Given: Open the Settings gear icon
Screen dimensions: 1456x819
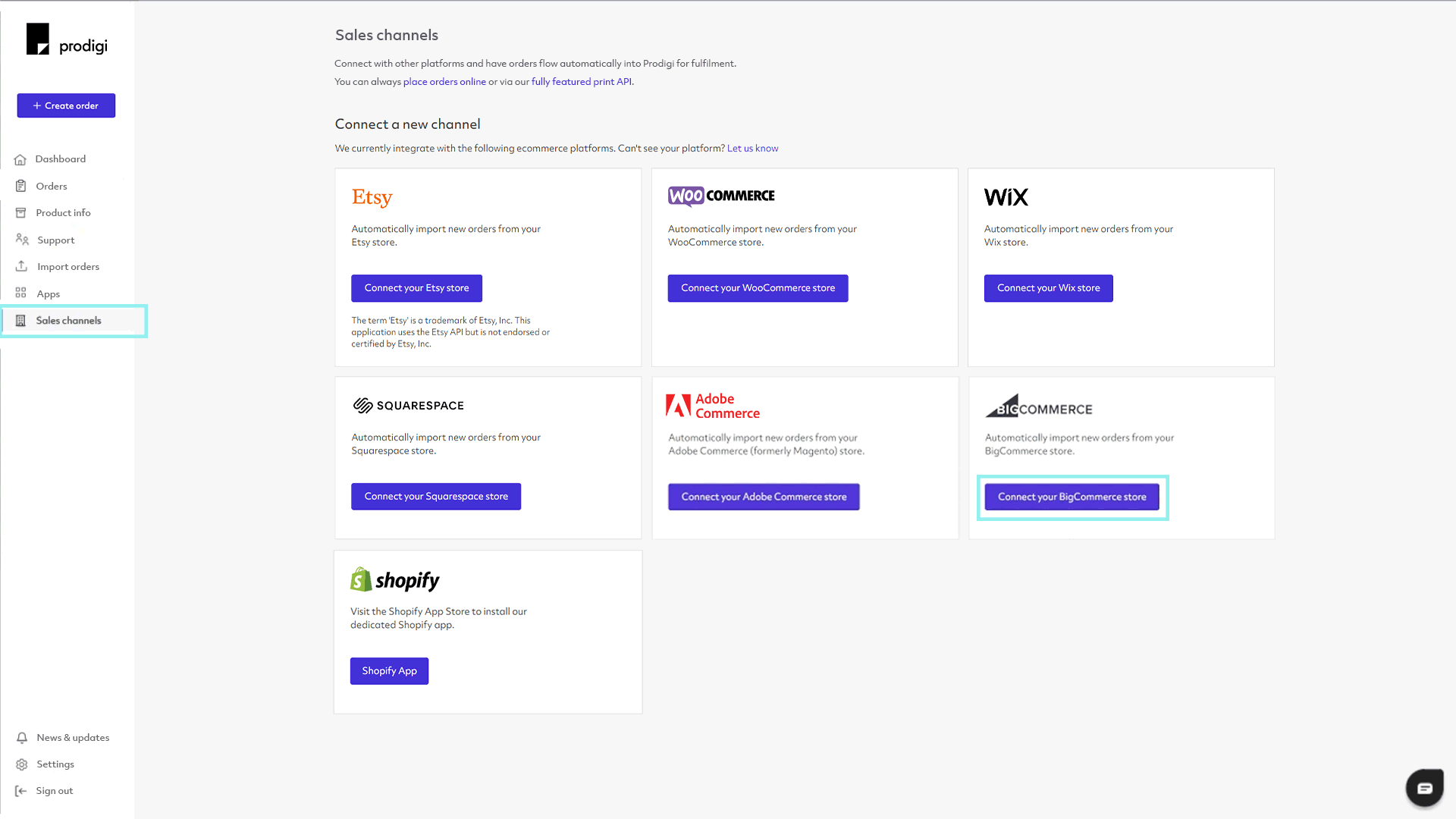Looking at the screenshot, I should click(x=21, y=764).
